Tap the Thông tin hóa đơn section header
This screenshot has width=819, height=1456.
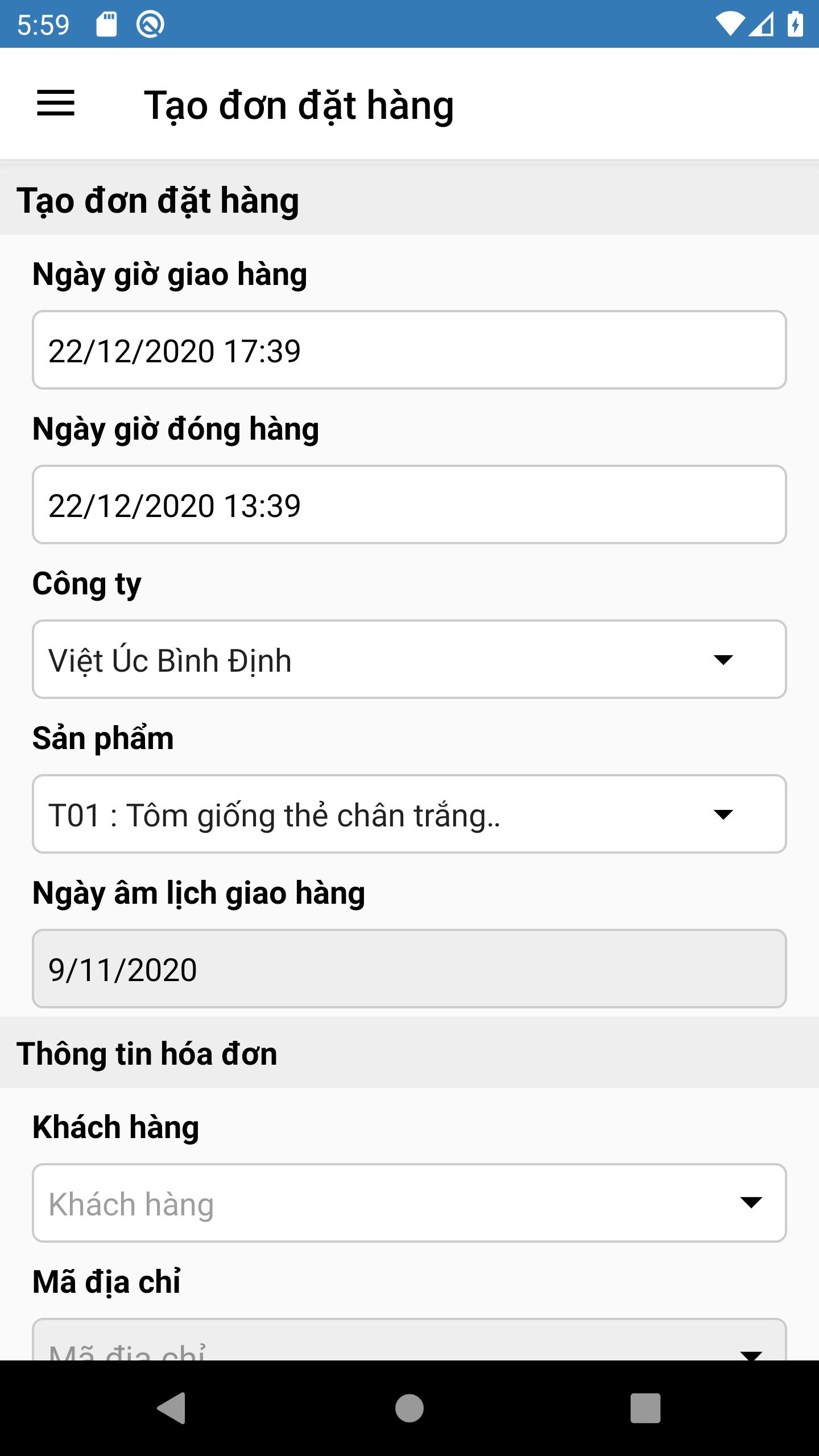click(x=147, y=1053)
